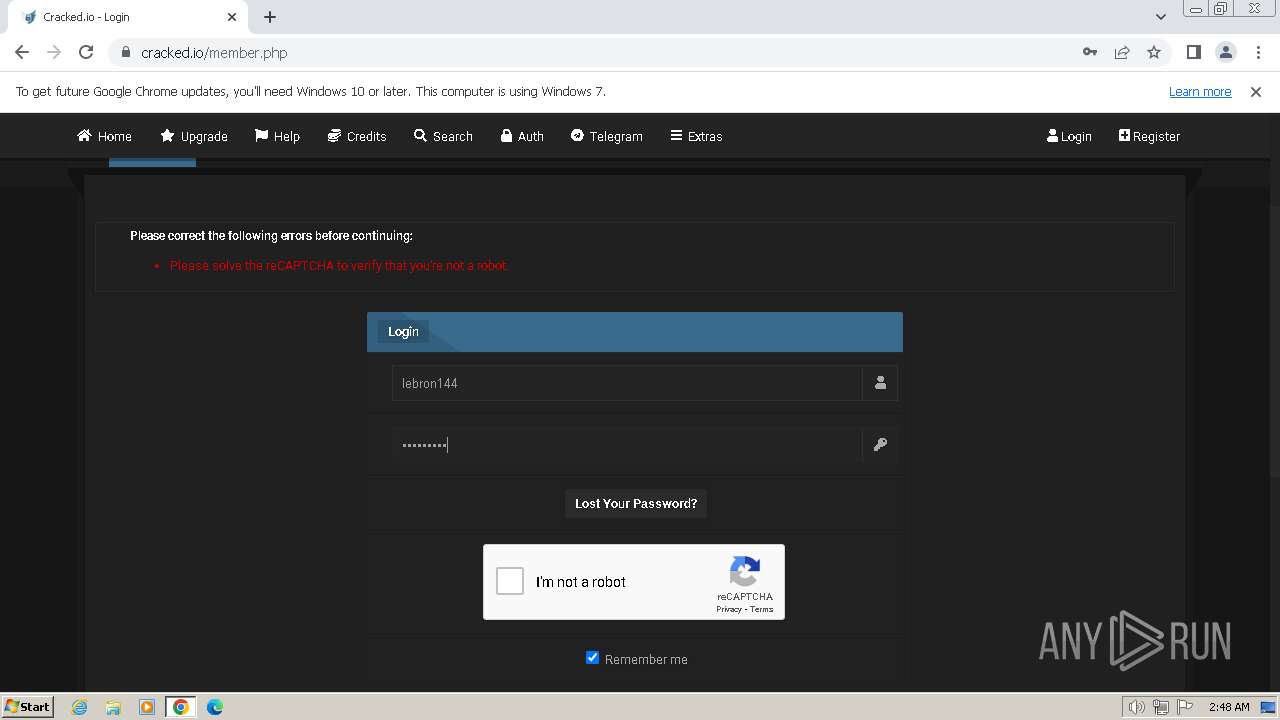
Task: Click the 2:48 AM system clock
Action: [x=1229, y=707]
